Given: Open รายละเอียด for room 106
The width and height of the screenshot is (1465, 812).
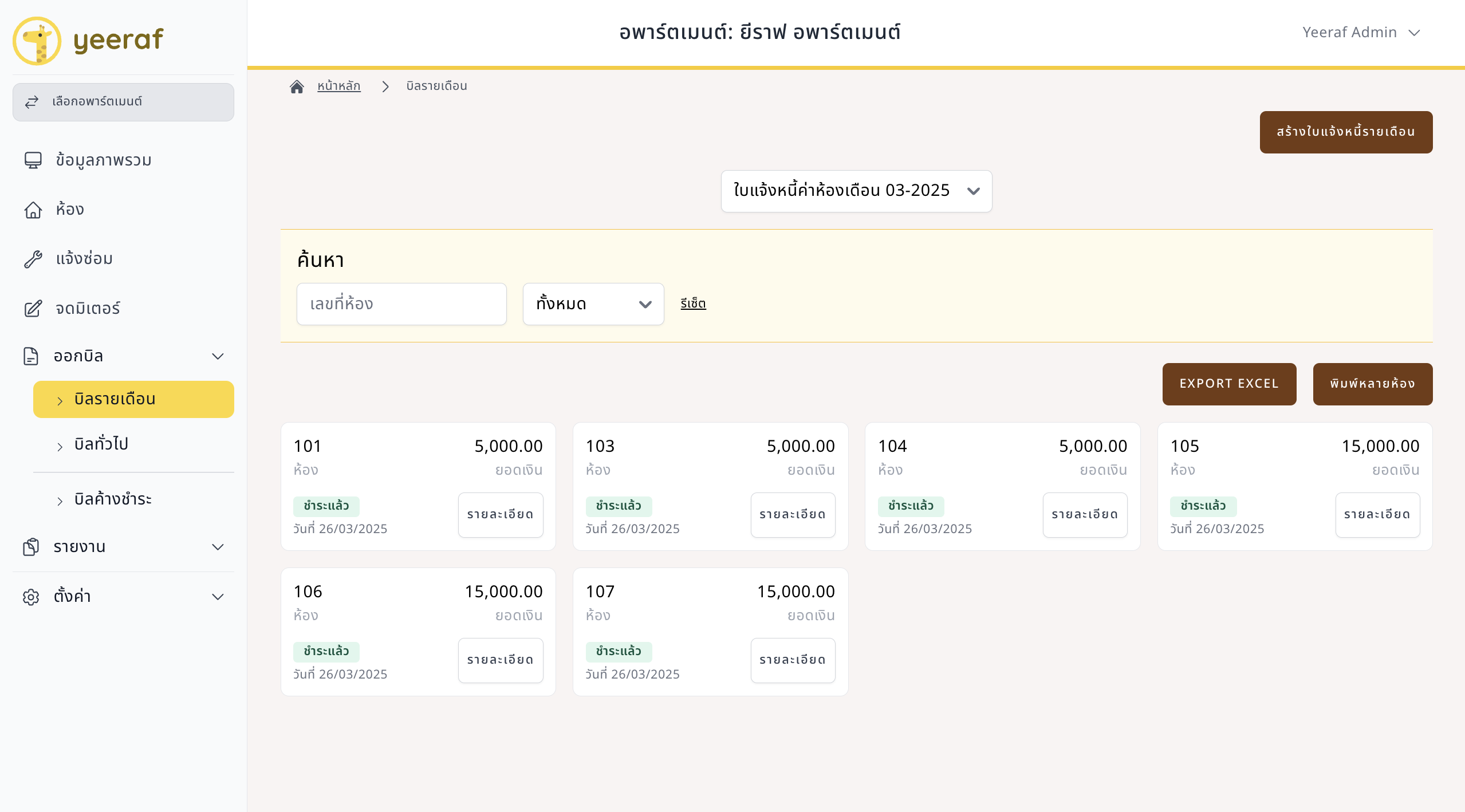Looking at the screenshot, I should (501, 660).
